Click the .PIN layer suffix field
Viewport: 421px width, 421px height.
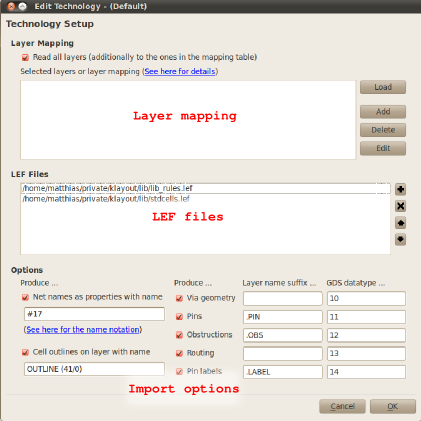(283, 317)
